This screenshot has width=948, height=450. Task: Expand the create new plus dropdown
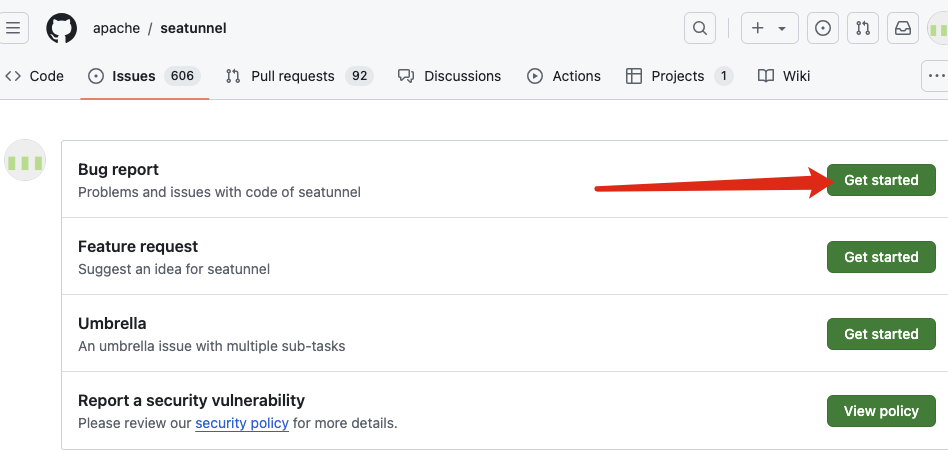(x=769, y=28)
